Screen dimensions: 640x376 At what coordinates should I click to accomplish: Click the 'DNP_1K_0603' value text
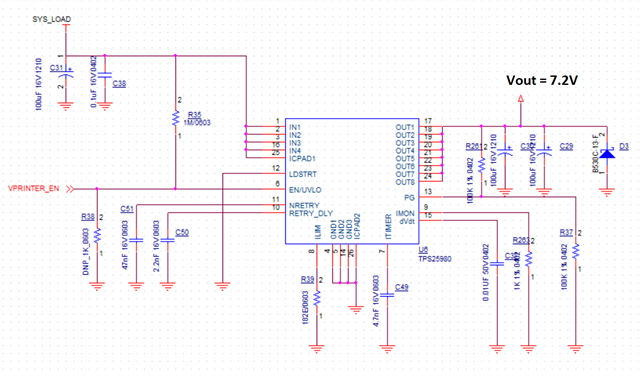(86, 251)
